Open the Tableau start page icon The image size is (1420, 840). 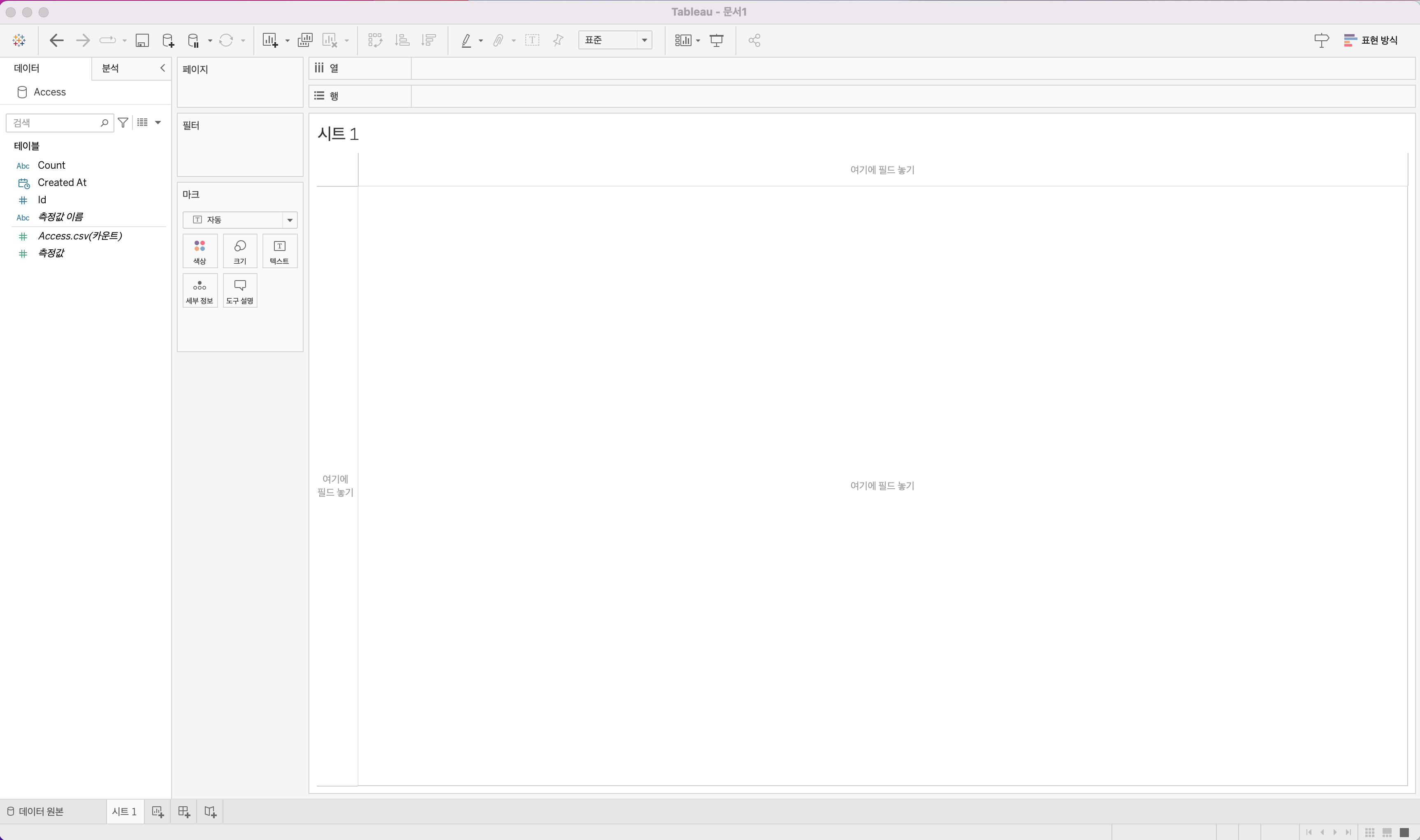(x=19, y=40)
